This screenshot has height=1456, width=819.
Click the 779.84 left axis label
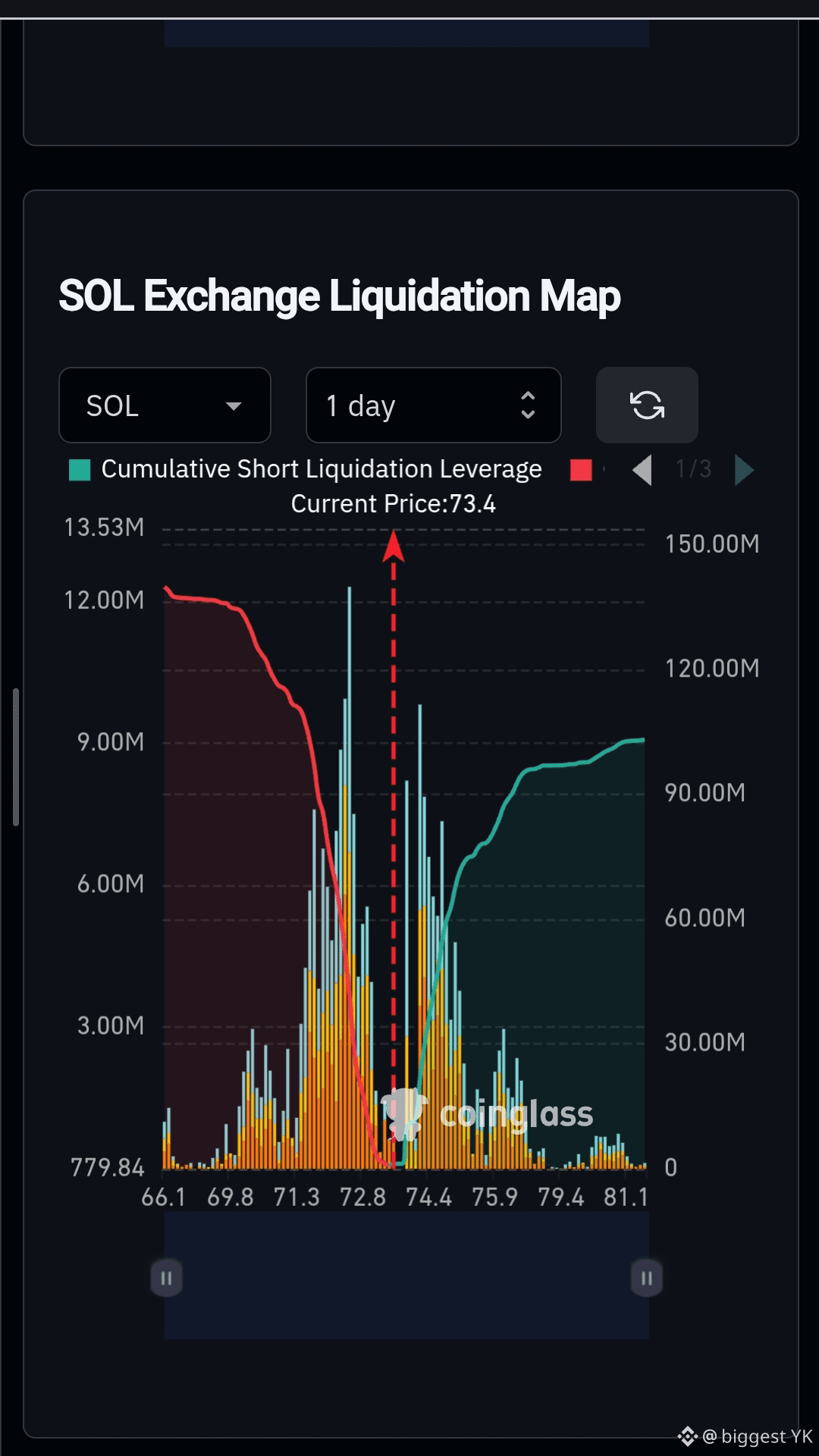tap(107, 1167)
